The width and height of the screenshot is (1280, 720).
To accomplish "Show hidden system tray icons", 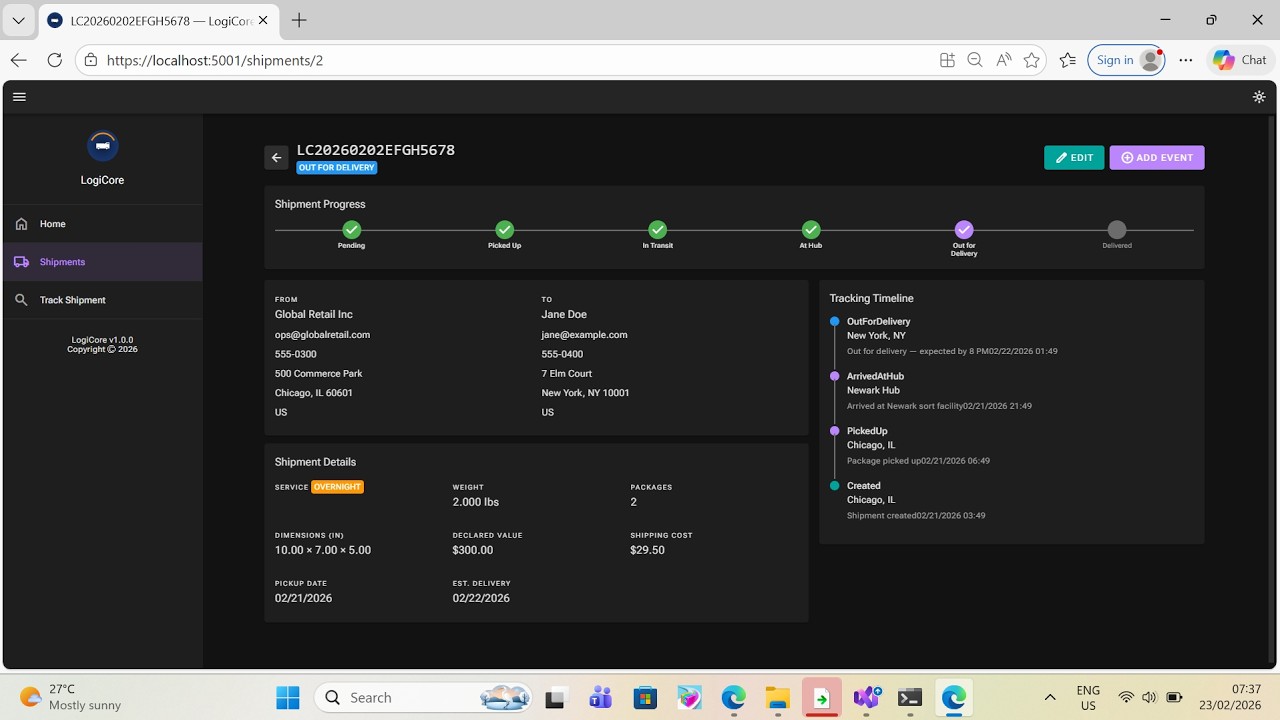I will coord(1050,697).
